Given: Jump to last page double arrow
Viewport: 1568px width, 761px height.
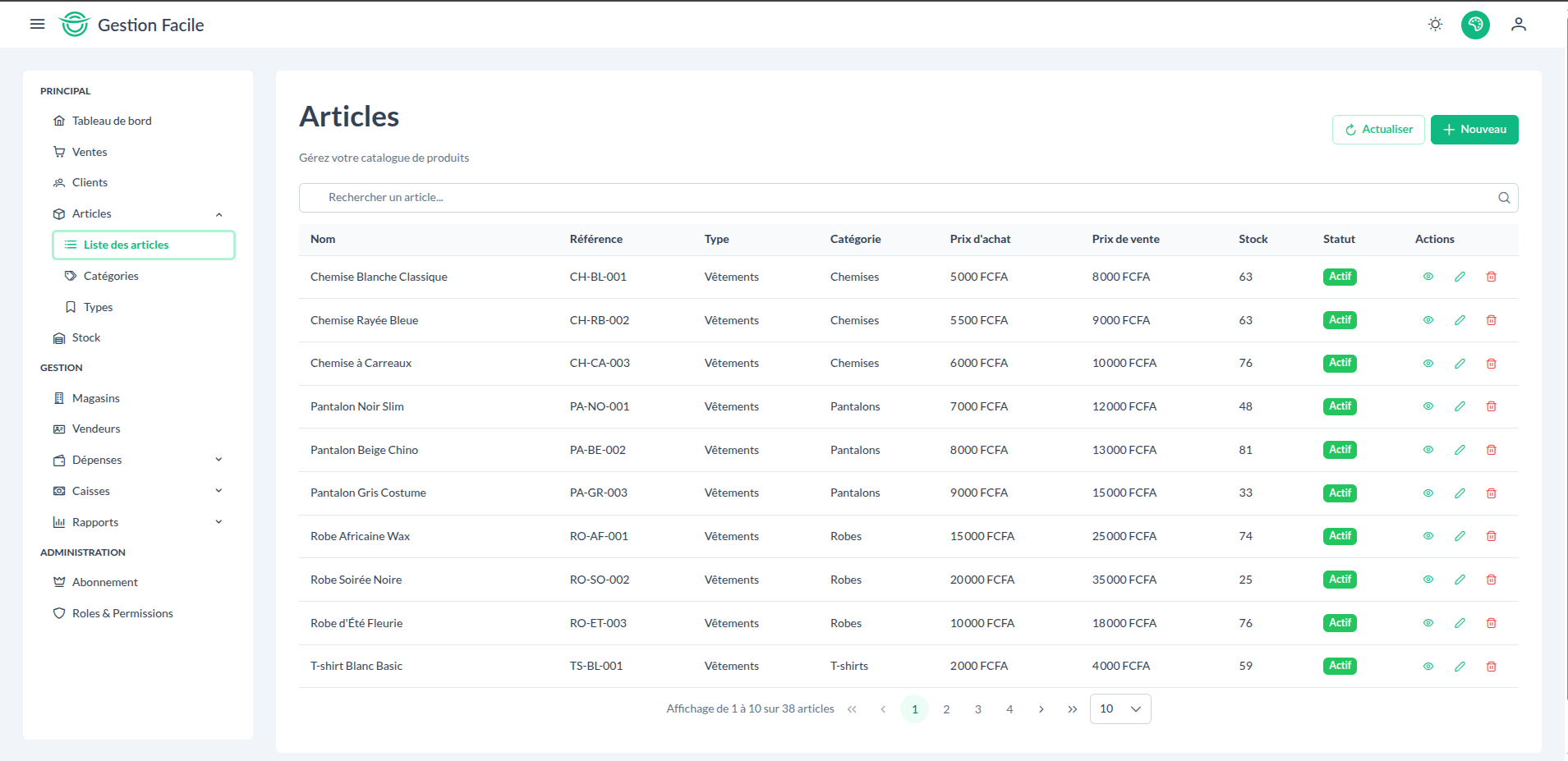Looking at the screenshot, I should [x=1072, y=709].
